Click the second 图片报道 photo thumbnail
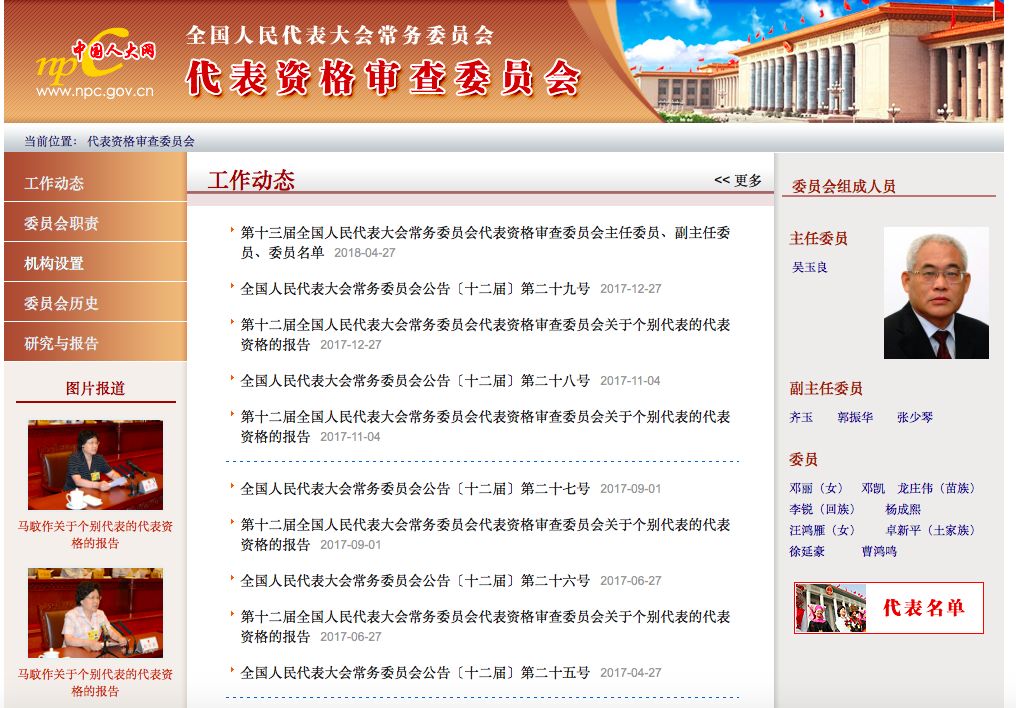This screenshot has height=708, width=1016. tap(95, 613)
